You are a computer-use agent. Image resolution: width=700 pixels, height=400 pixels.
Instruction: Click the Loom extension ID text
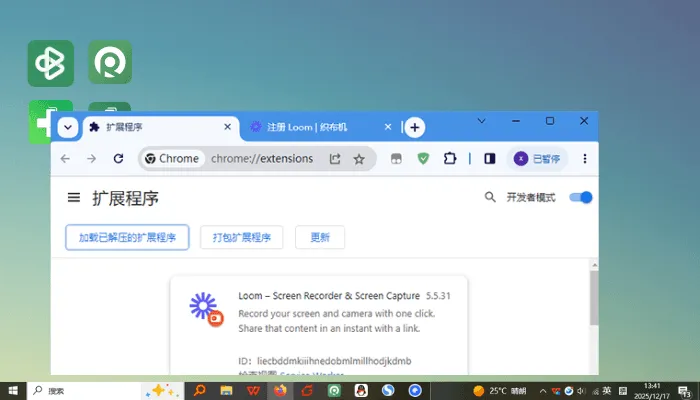point(325,361)
